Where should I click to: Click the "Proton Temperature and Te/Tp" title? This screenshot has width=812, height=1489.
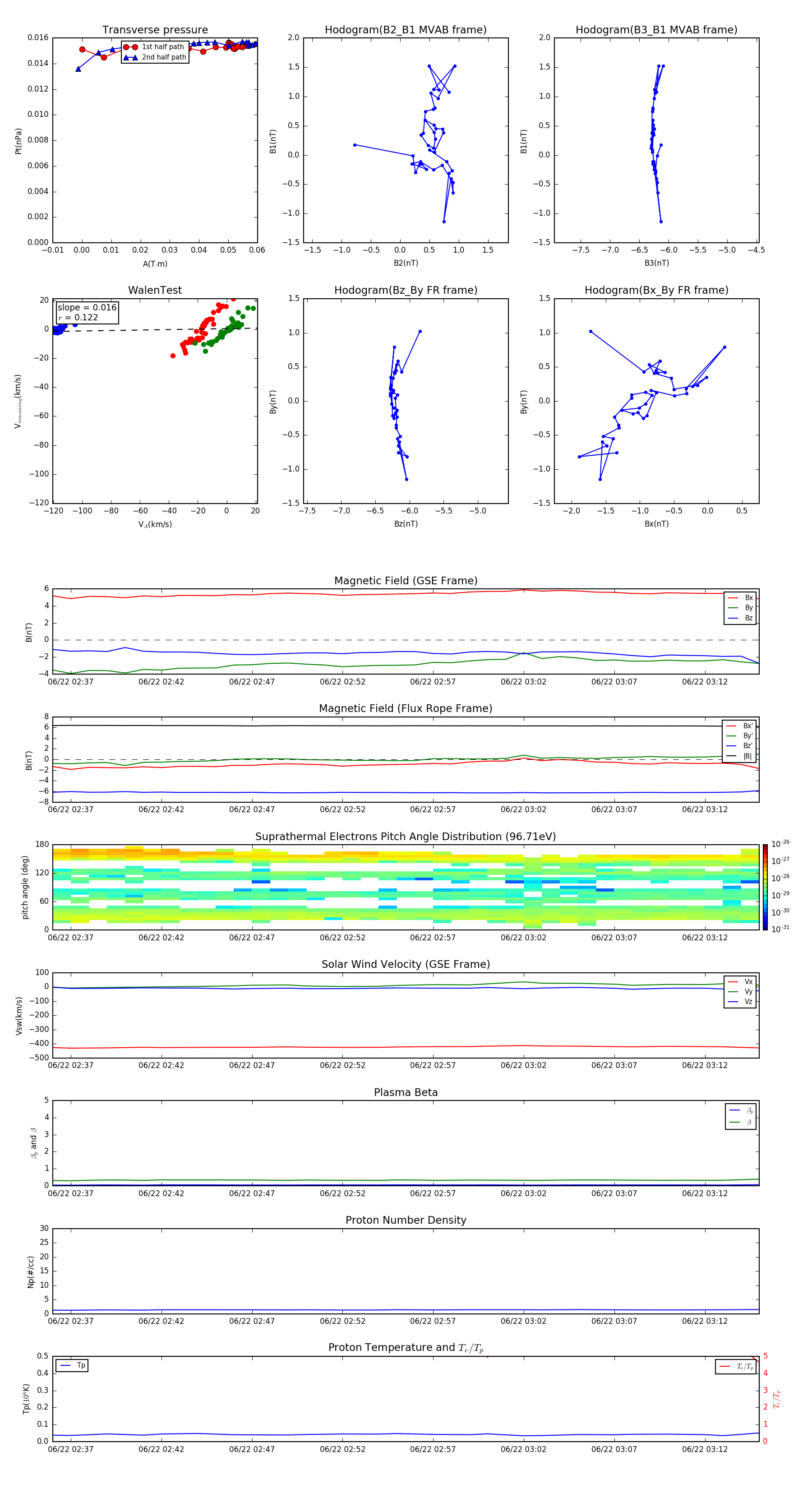(x=406, y=1348)
